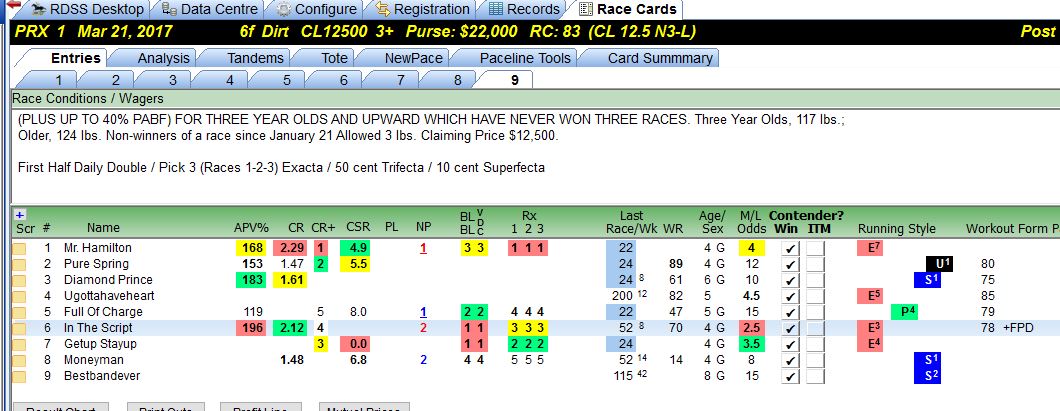Open the Paceline Tools sub-tab

pyautogui.click(x=525, y=58)
